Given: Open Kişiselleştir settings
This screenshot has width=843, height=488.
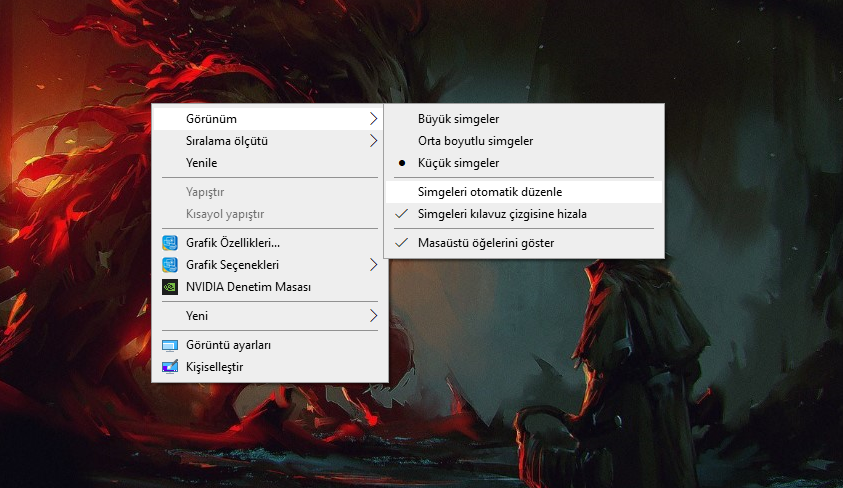Looking at the screenshot, I should pos(270,367).
